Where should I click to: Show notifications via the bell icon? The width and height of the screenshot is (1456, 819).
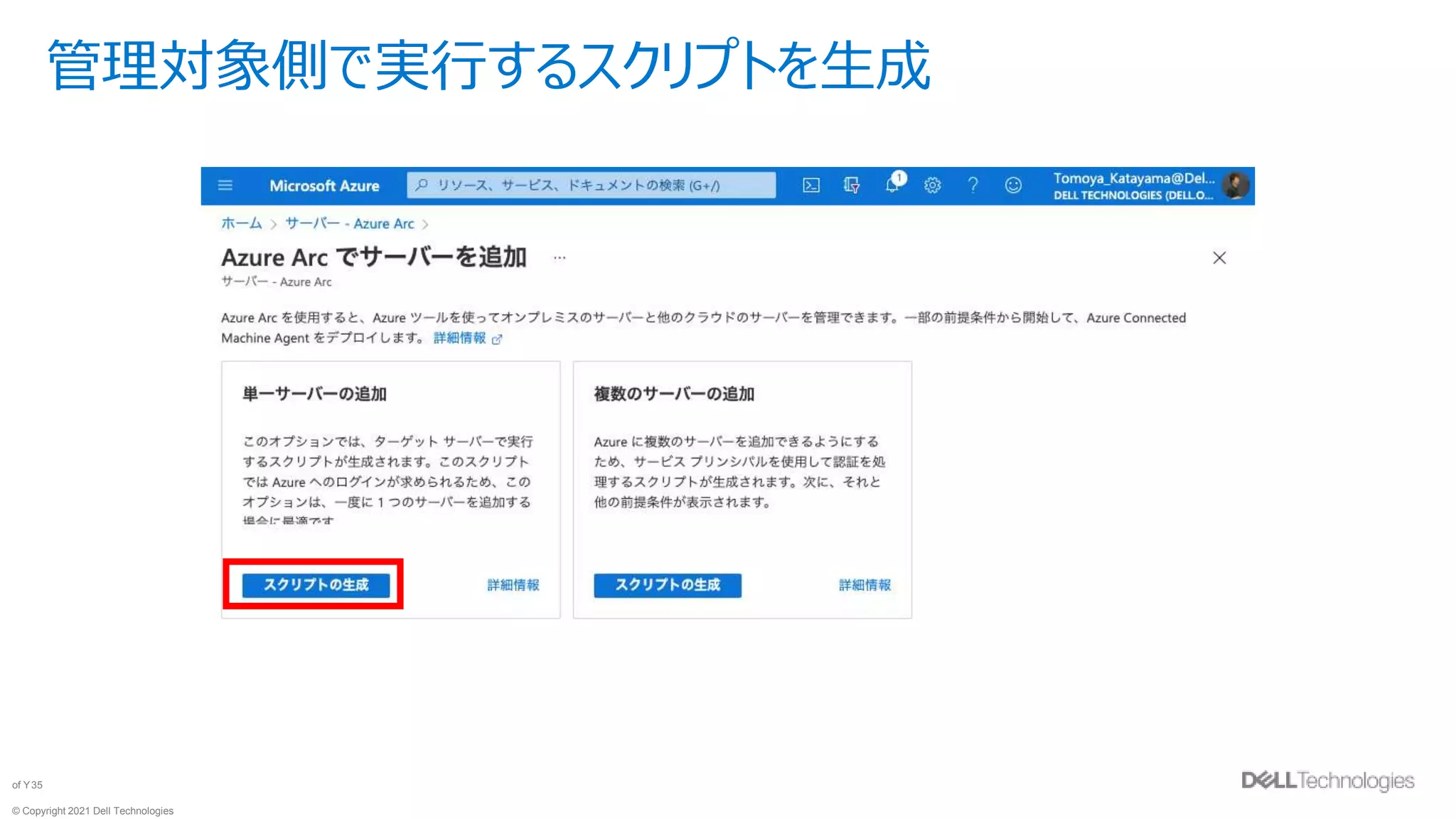893,184
